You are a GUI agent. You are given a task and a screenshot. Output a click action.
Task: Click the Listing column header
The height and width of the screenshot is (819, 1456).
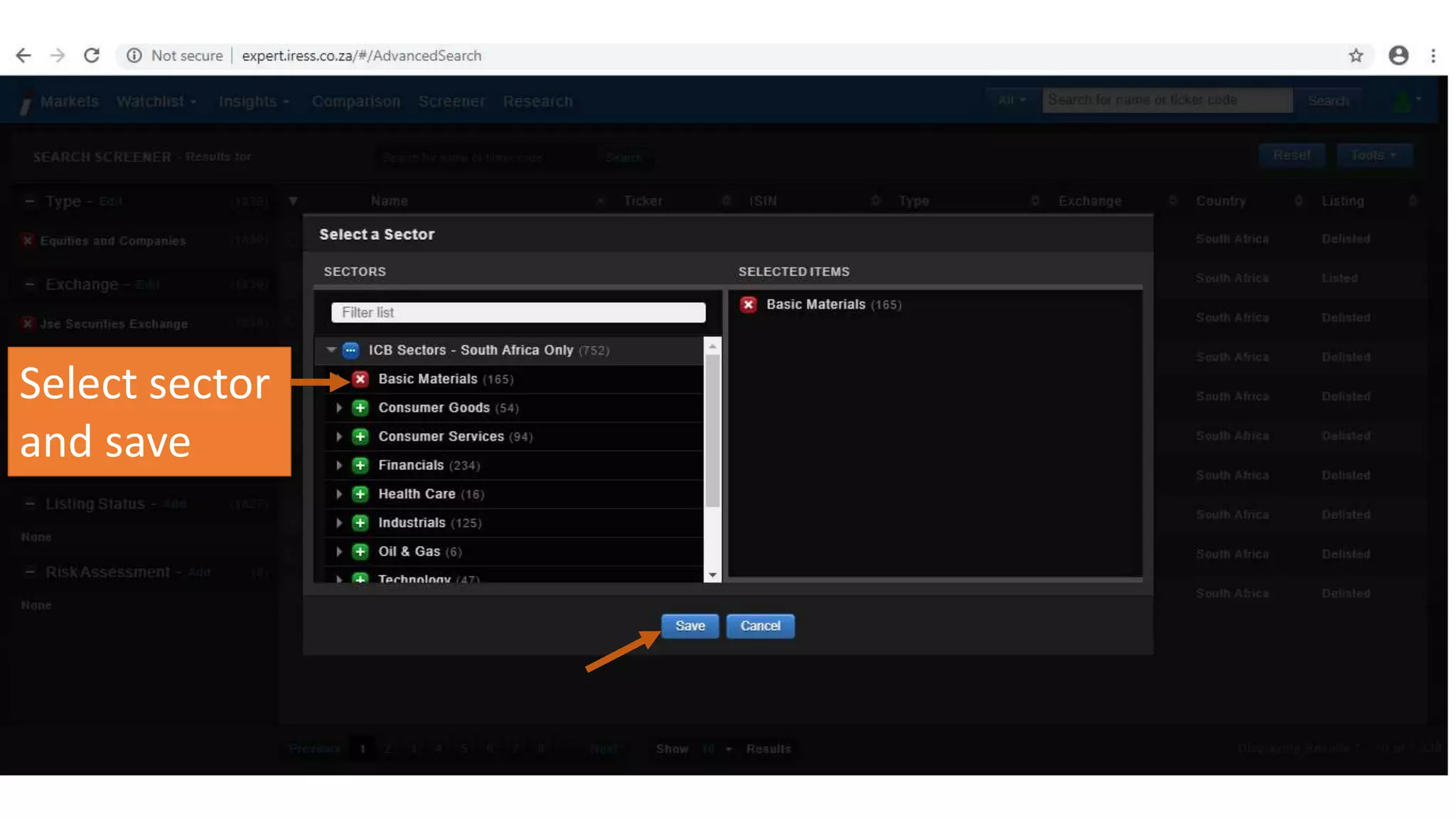1342,201
